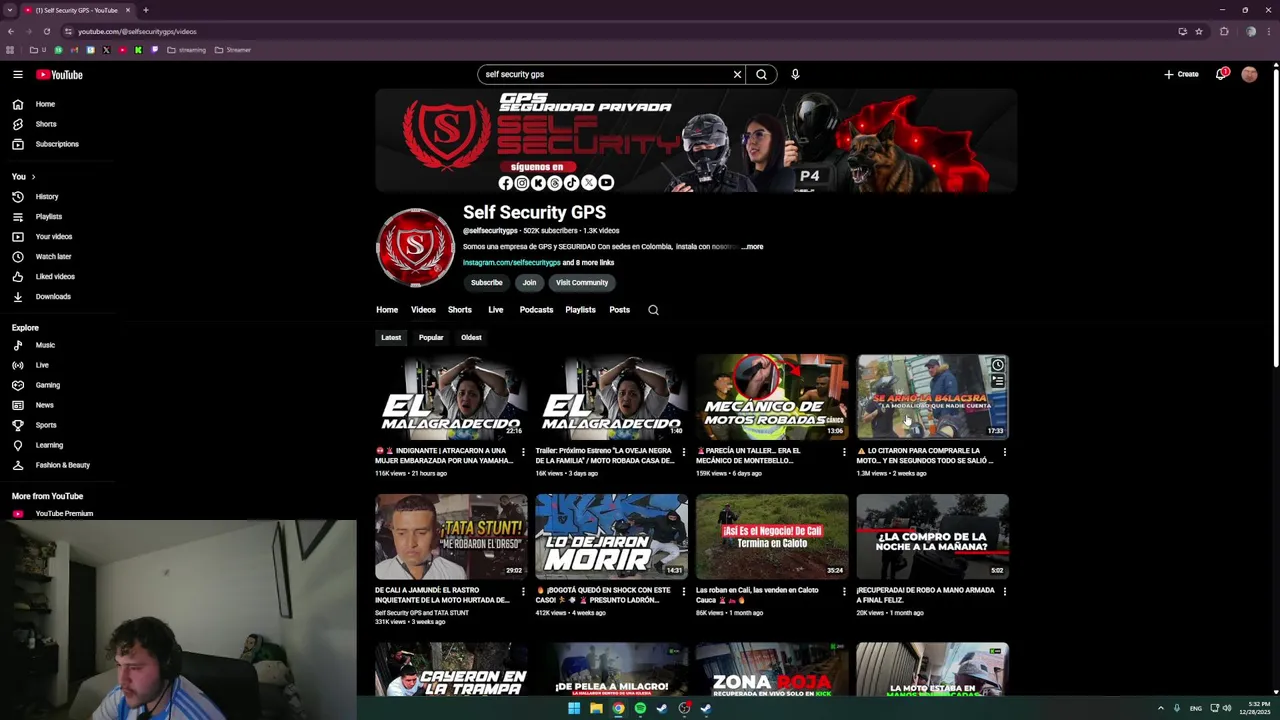The image size is (1280, 720).
Task: Click the magnifier search button in the search bar
Action: pos(762,74)
